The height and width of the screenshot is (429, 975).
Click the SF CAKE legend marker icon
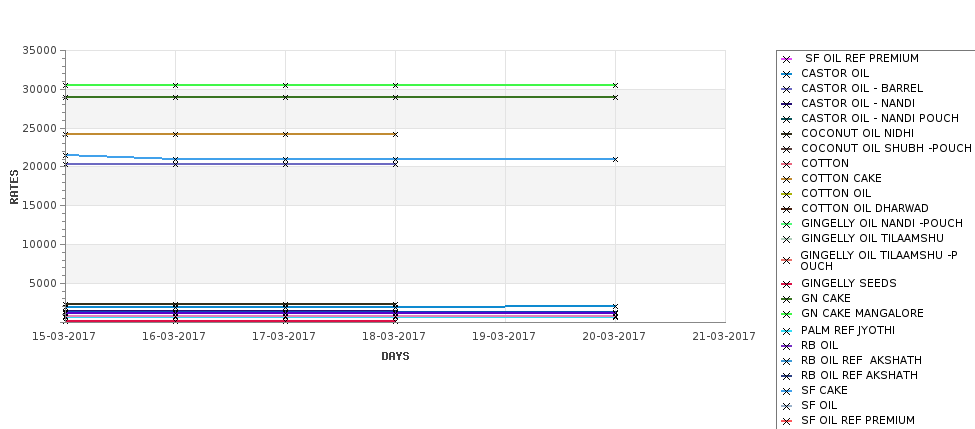787,391
